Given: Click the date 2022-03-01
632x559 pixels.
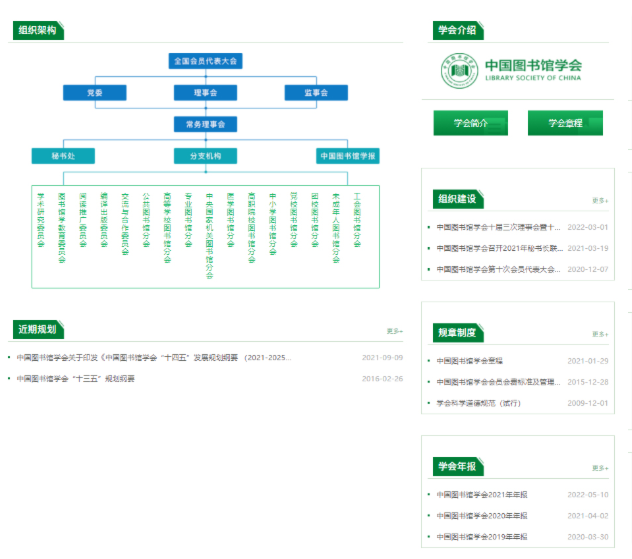Looking at the screenshot, I should click(x=588, y=227).
